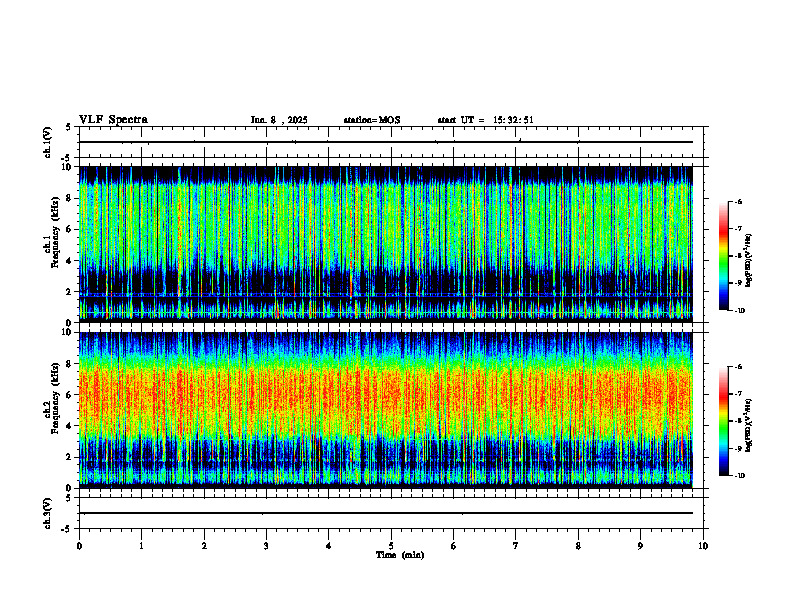
Task: Click time axis tick label "0"
Action: point(79,546)
